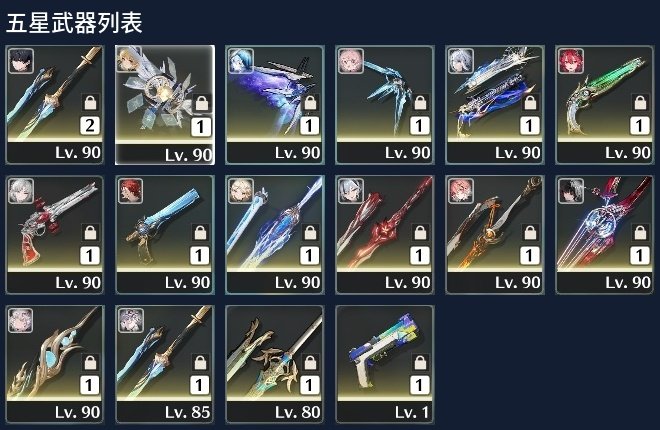The width and height of the screenshot is (660, 430).
Task: Click the blue-haired character portrait on purple weapon
Action: tap(241, 61)
